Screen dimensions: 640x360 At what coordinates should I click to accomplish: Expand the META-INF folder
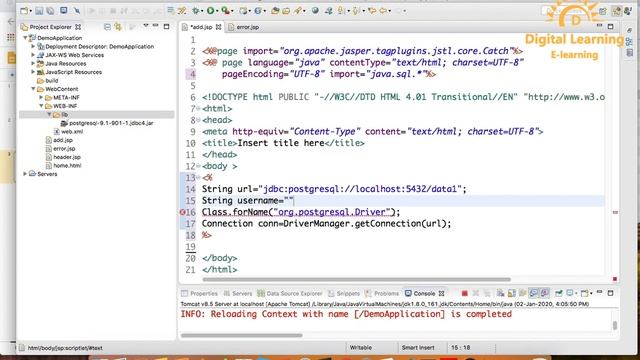pyautogui.click(x=41, y=97)
